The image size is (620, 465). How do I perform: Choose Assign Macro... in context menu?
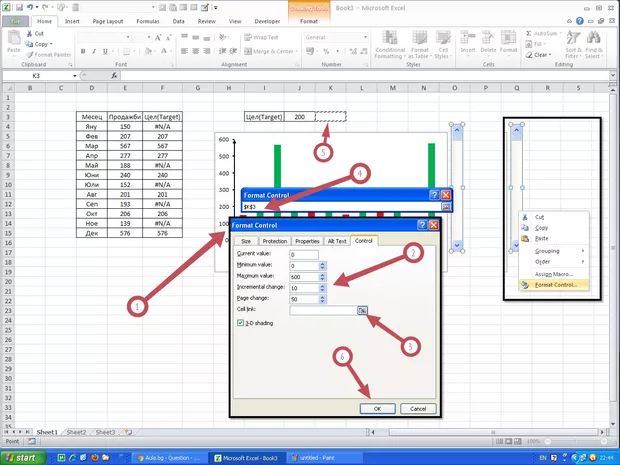[x=554, y=274]
